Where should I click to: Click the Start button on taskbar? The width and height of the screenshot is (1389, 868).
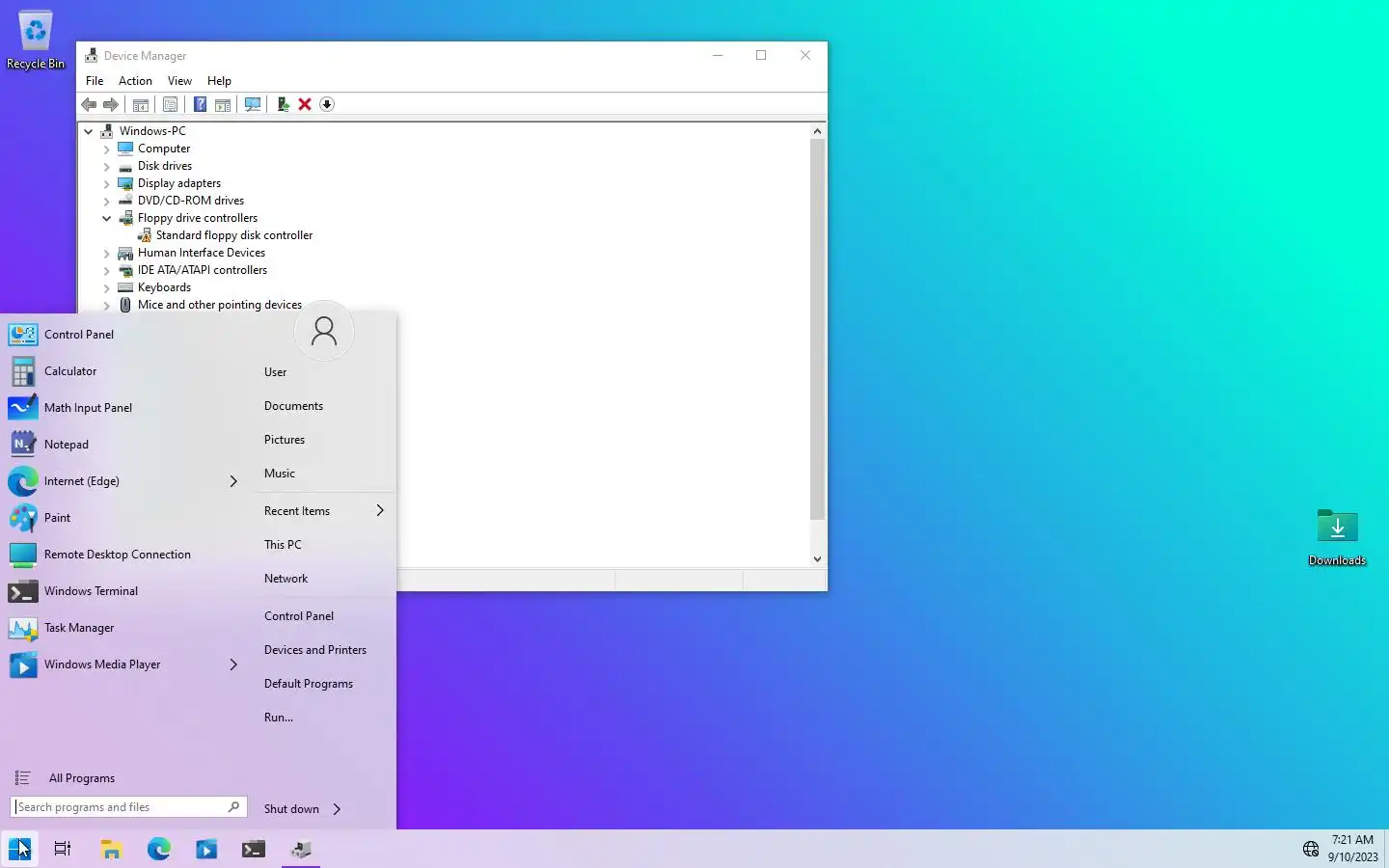click(x=19, y=849)
